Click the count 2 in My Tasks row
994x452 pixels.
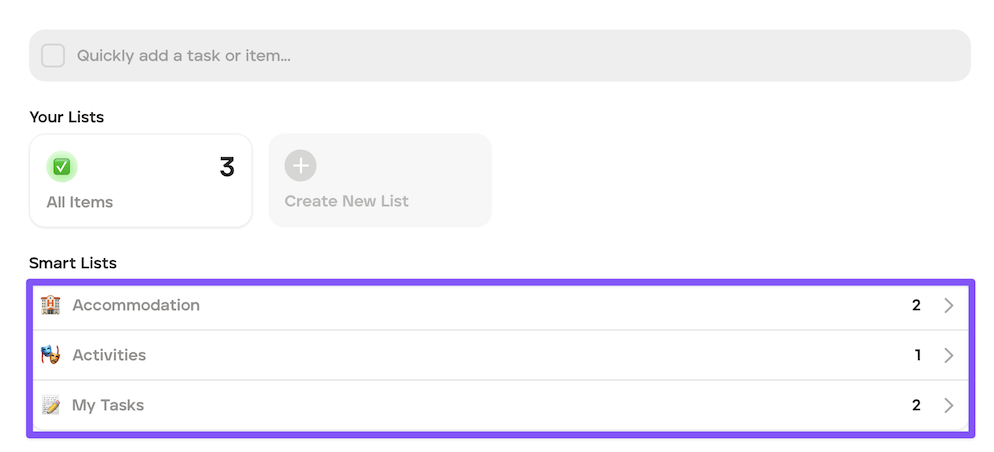tap(916, 406)
